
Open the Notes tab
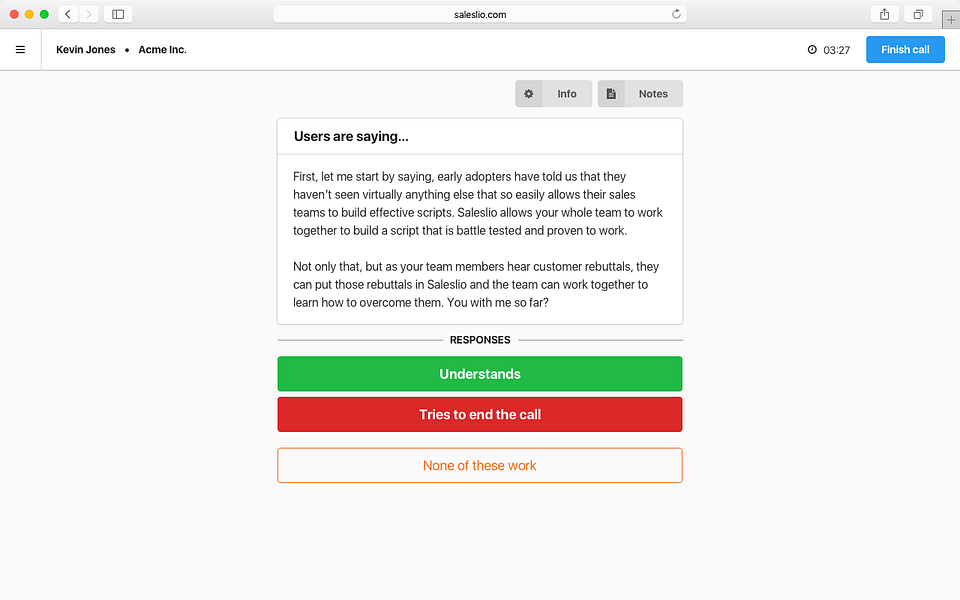click(640, 94)
